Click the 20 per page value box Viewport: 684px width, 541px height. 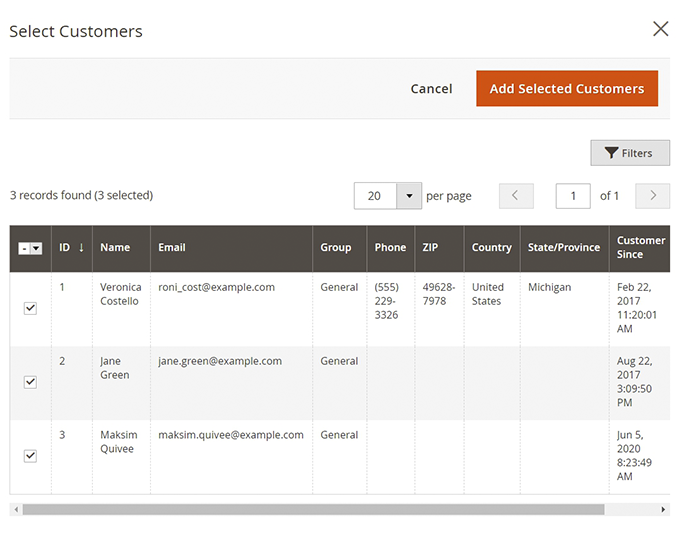(375, 196)
